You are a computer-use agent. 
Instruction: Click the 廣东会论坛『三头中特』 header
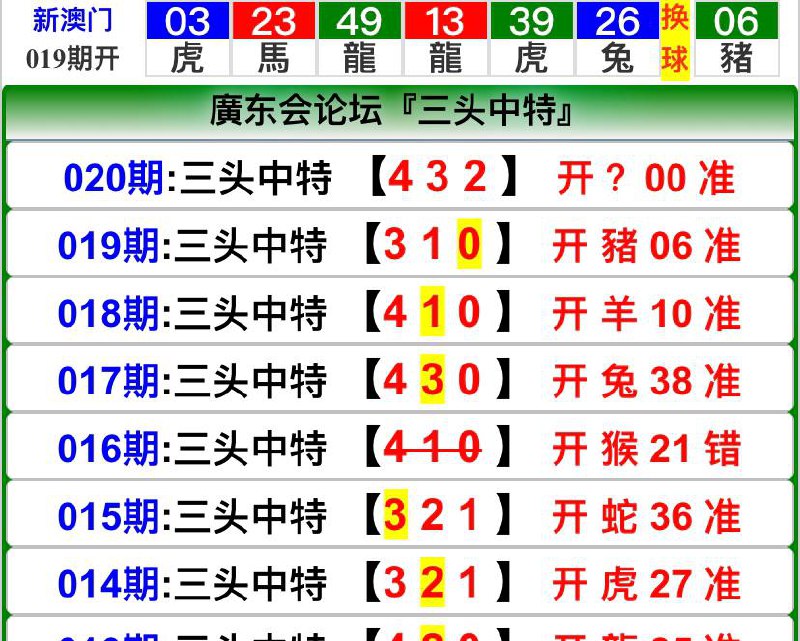391,110
